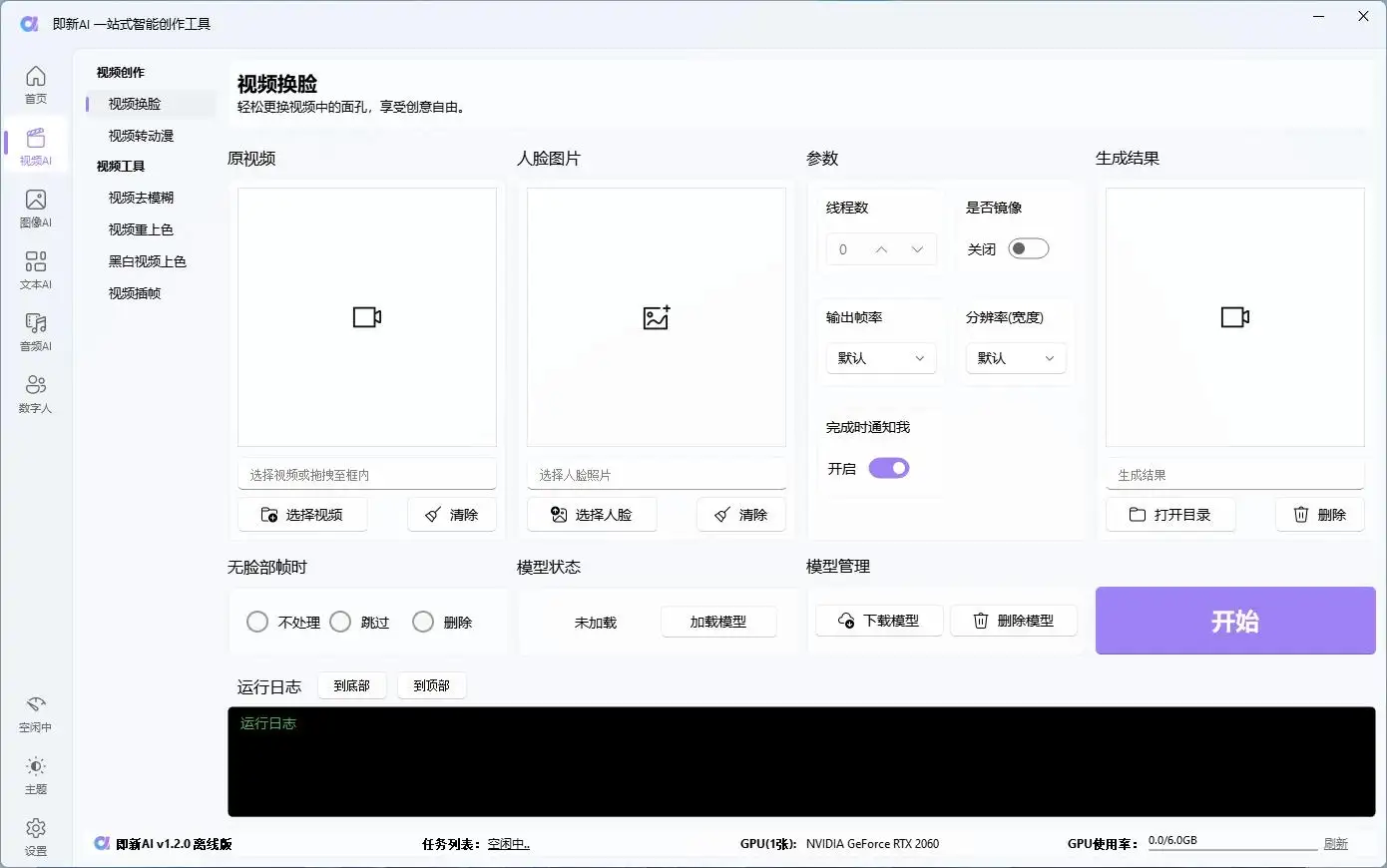This screenshot has width=1387, height=868.
Task: Select the 删除 radio option for 无脸部帧时
Action: pyautogui.click(x=423, y=622)
